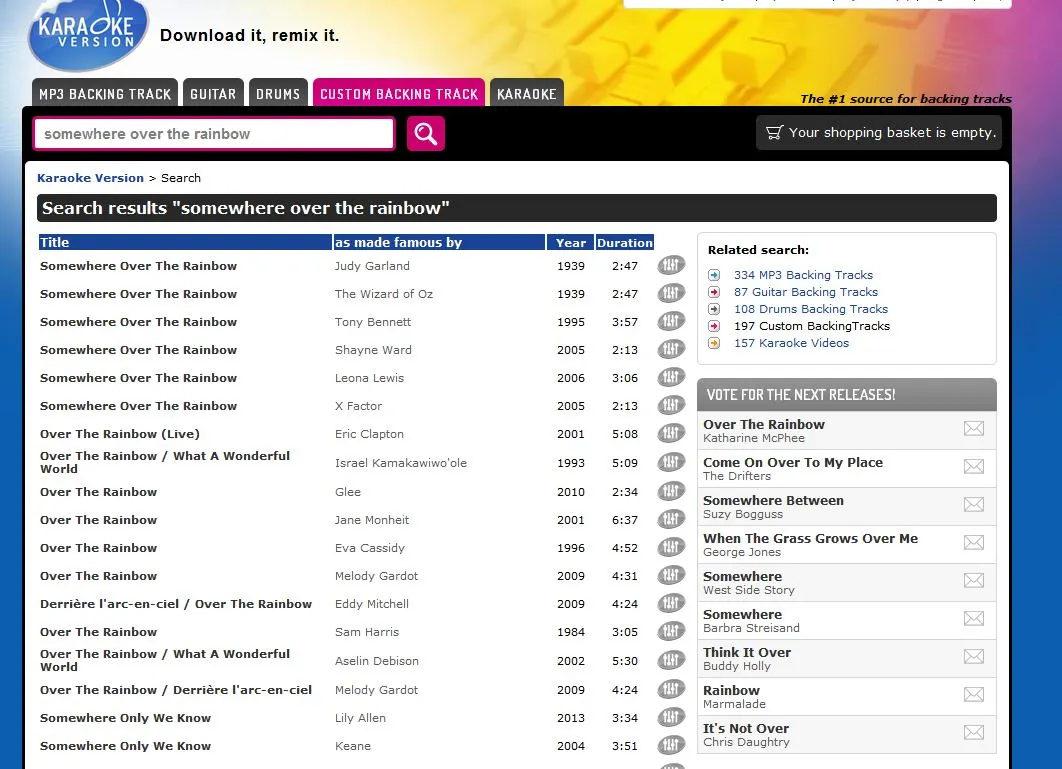Image resolution: width=1062 pixels, height=769 pixels.
Task: Open 87 Guitar Backing Tracks link
Action: coord(806,291)
